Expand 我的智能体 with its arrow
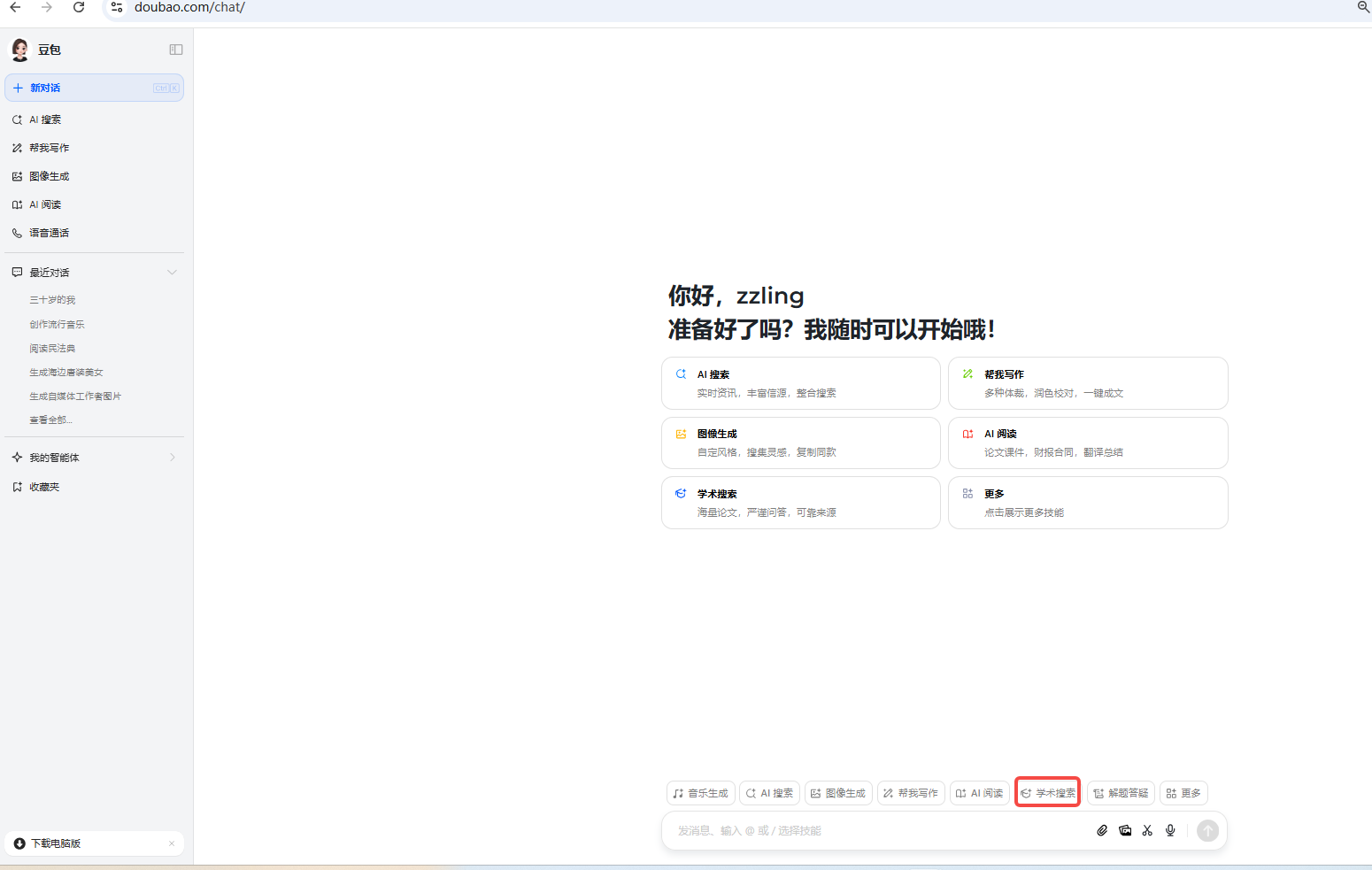1372x870 pixels. click(x=172, y=458)
